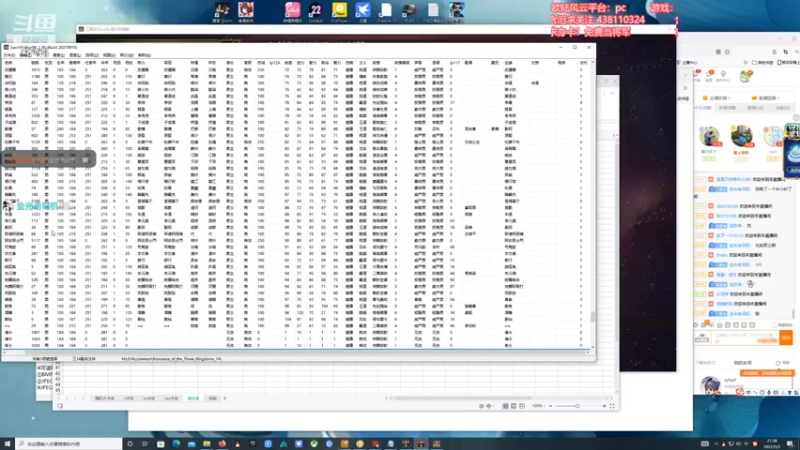The width and height of the screenshot is (800, 450).
Task: Select the first sheet tab in the spreadsheet window
Action: [x=105, y=398]
